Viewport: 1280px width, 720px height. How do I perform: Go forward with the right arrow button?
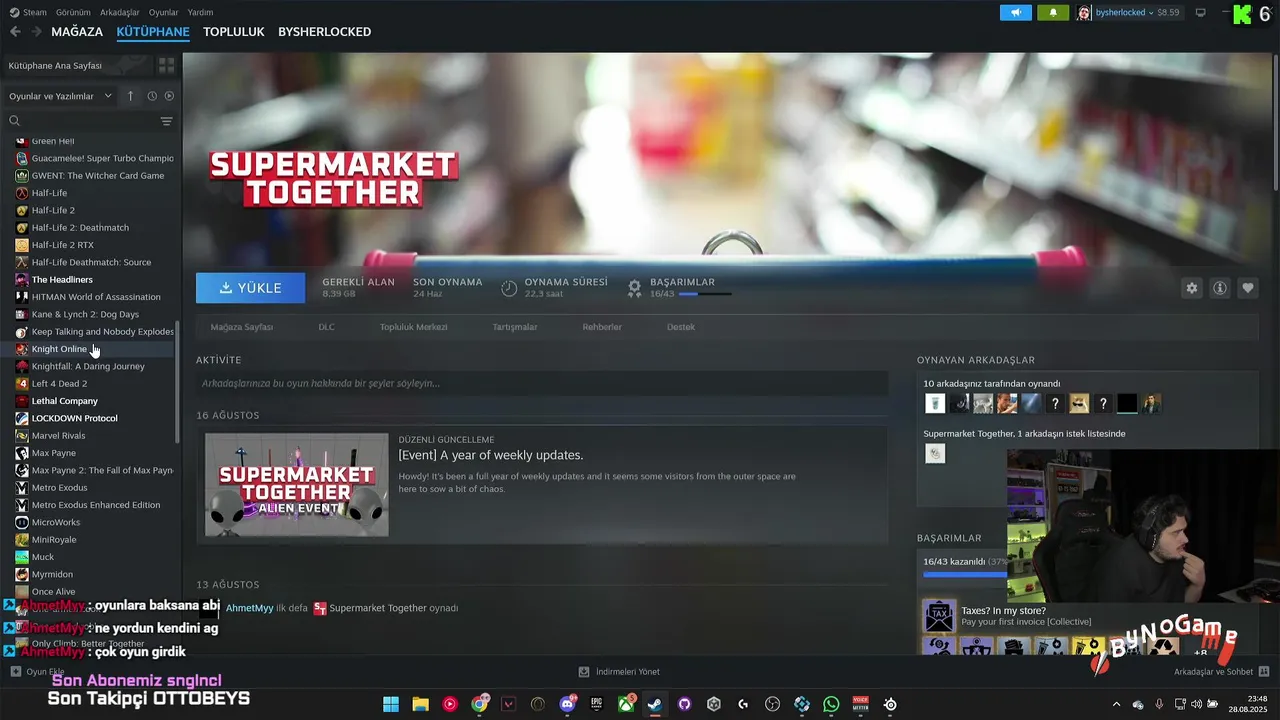tap(36, 32)
